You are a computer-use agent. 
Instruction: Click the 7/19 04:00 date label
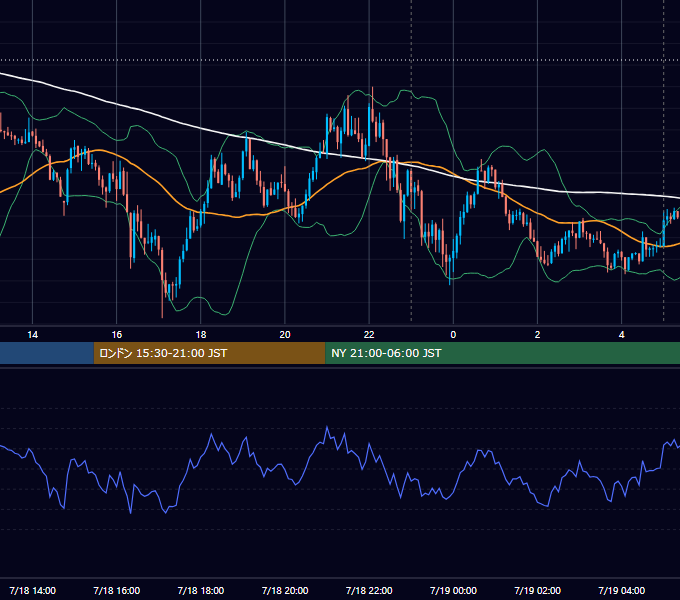pyautogui.click(x=621, y=590)
